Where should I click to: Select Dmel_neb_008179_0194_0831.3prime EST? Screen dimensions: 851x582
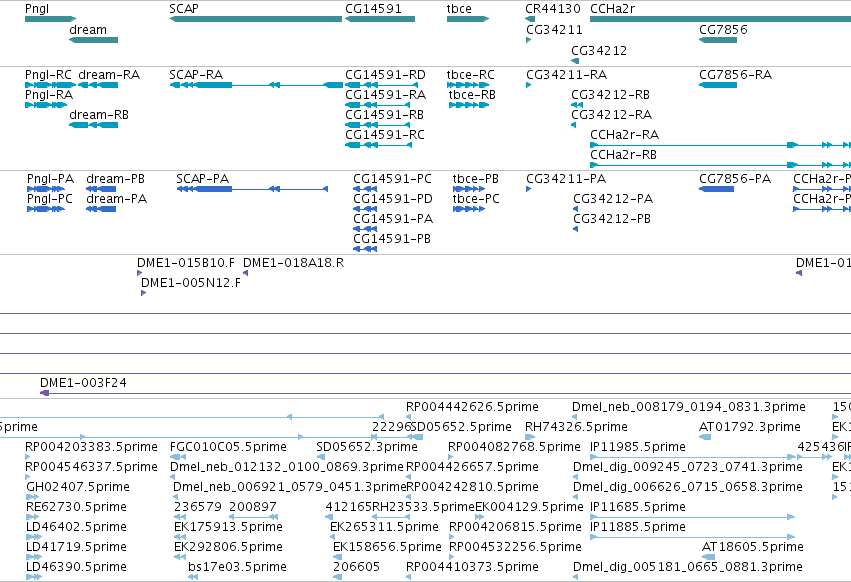(x=689, y=407)
